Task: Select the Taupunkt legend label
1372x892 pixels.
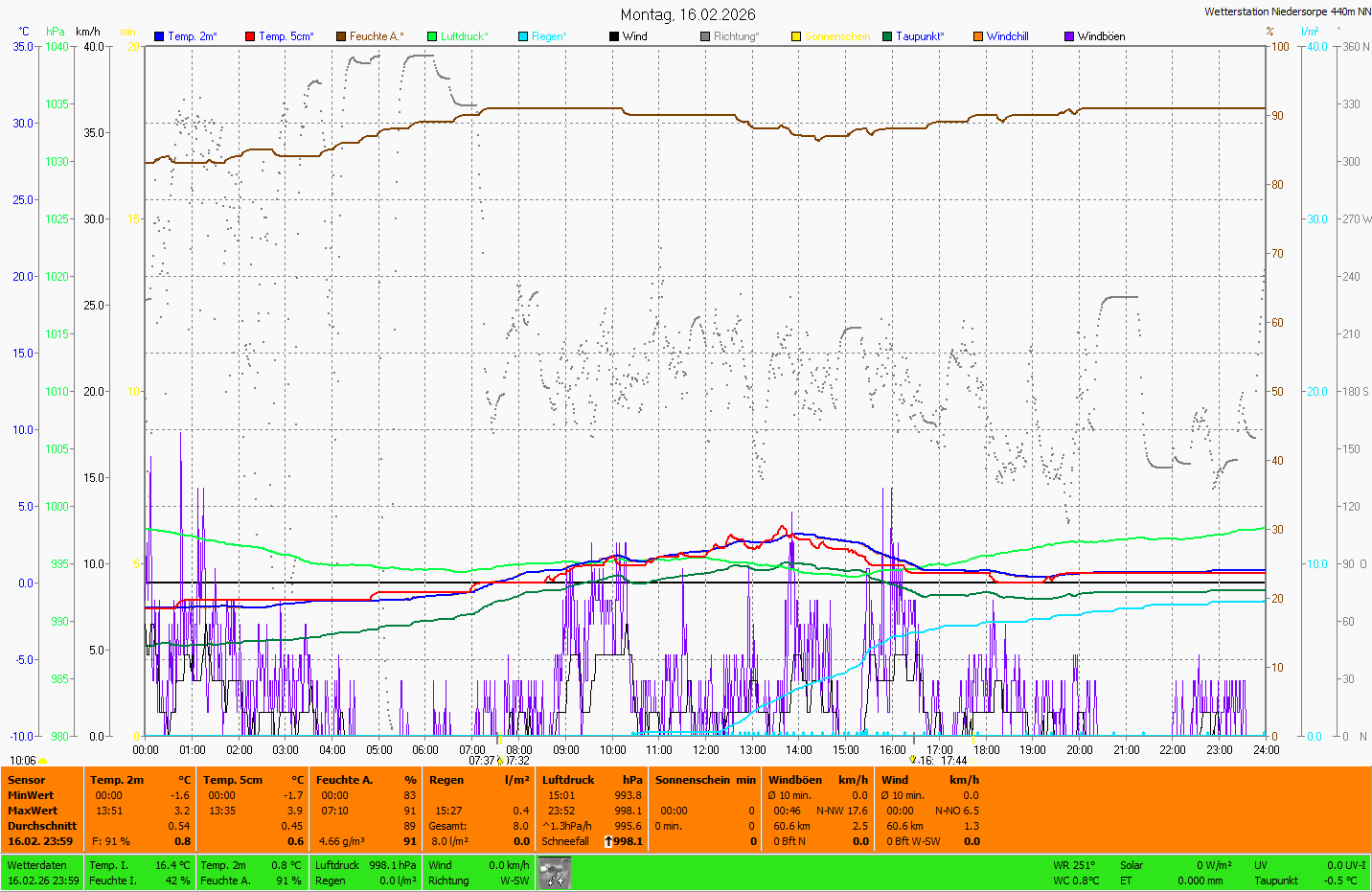Action: click(919, 36)
